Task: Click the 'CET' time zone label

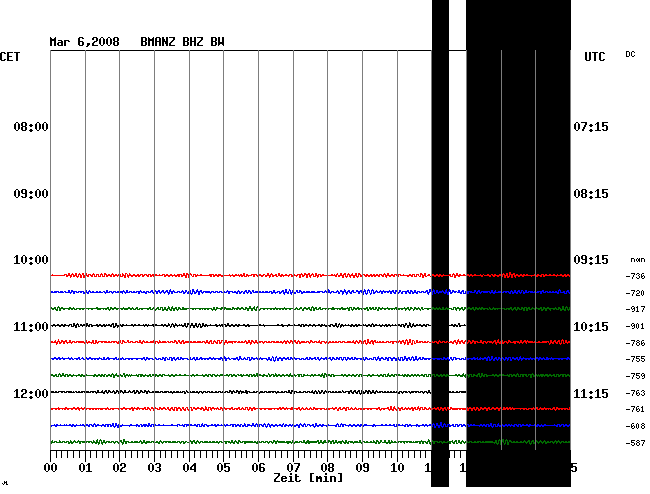Action: tap(10, 57)
